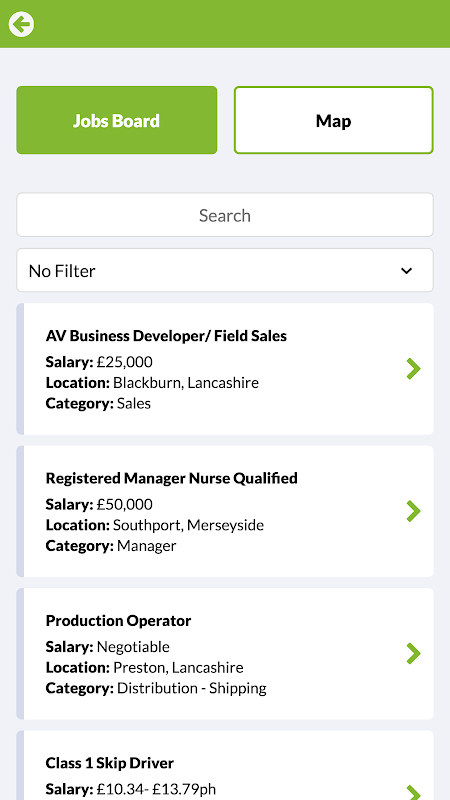The image size is (450, 800).
Task: Tap the Preston, Lancashire location line
Action: [144, 667]
